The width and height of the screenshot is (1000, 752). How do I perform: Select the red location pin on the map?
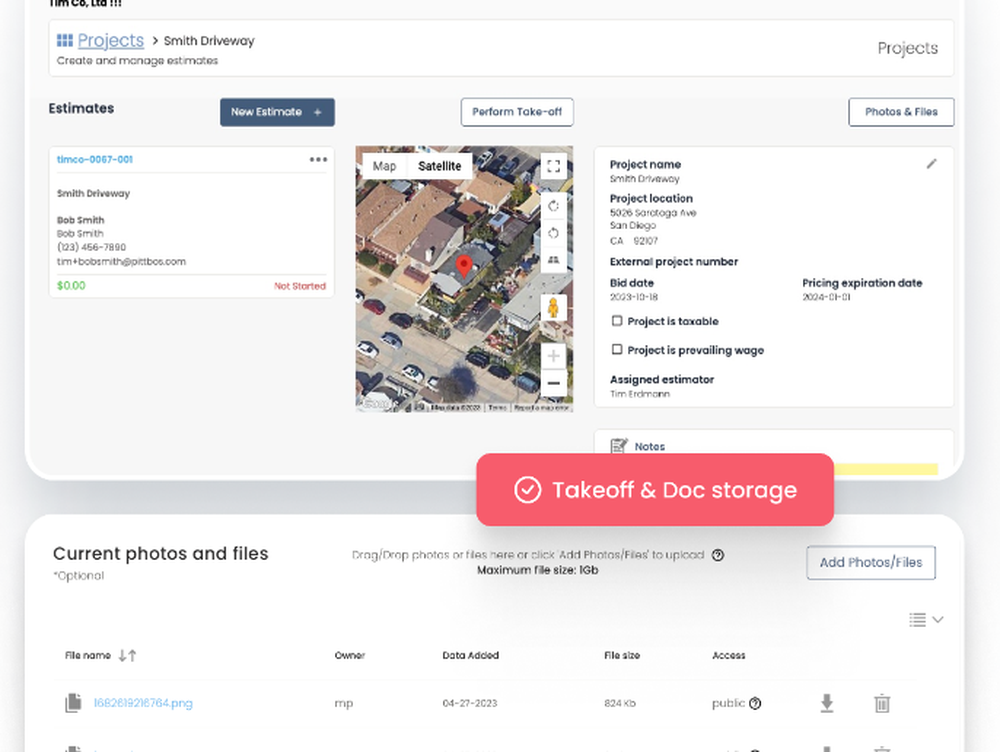[464, 266]
